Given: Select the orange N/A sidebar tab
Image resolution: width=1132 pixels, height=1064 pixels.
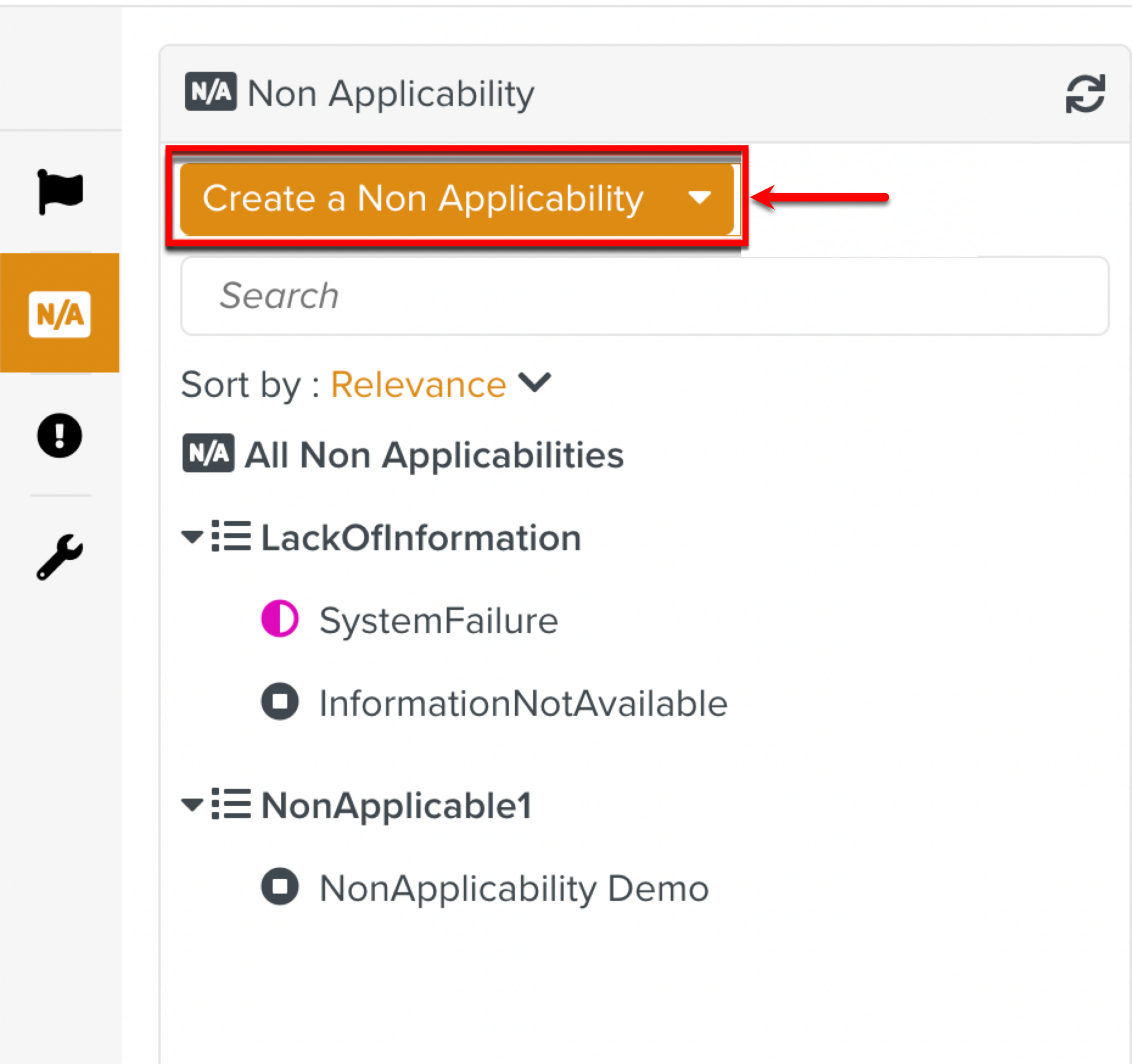Looking at the screenshot, I should [60, 314].
